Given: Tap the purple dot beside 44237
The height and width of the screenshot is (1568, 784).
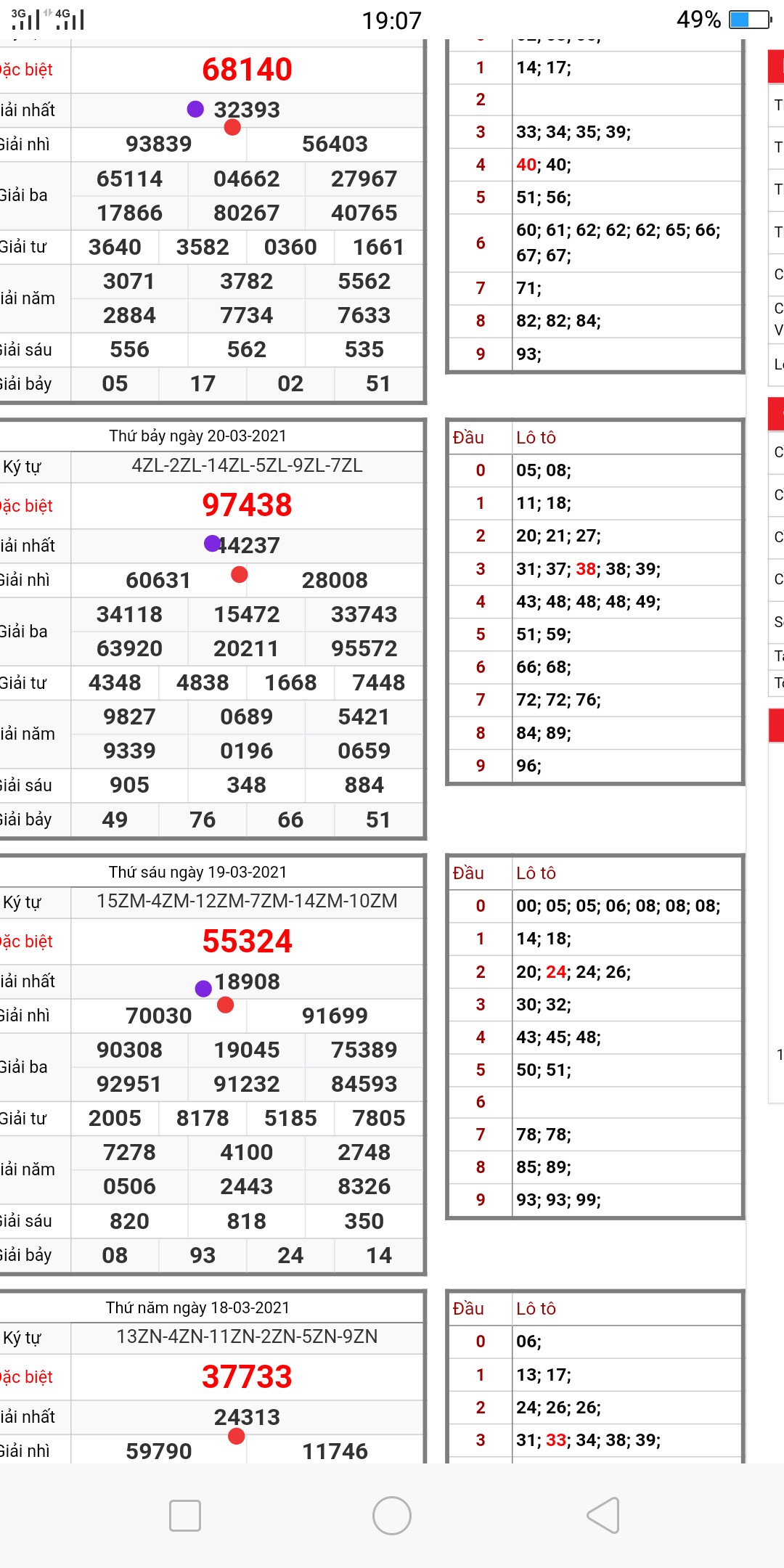Looking at the screenshot, I should (212, 543).
